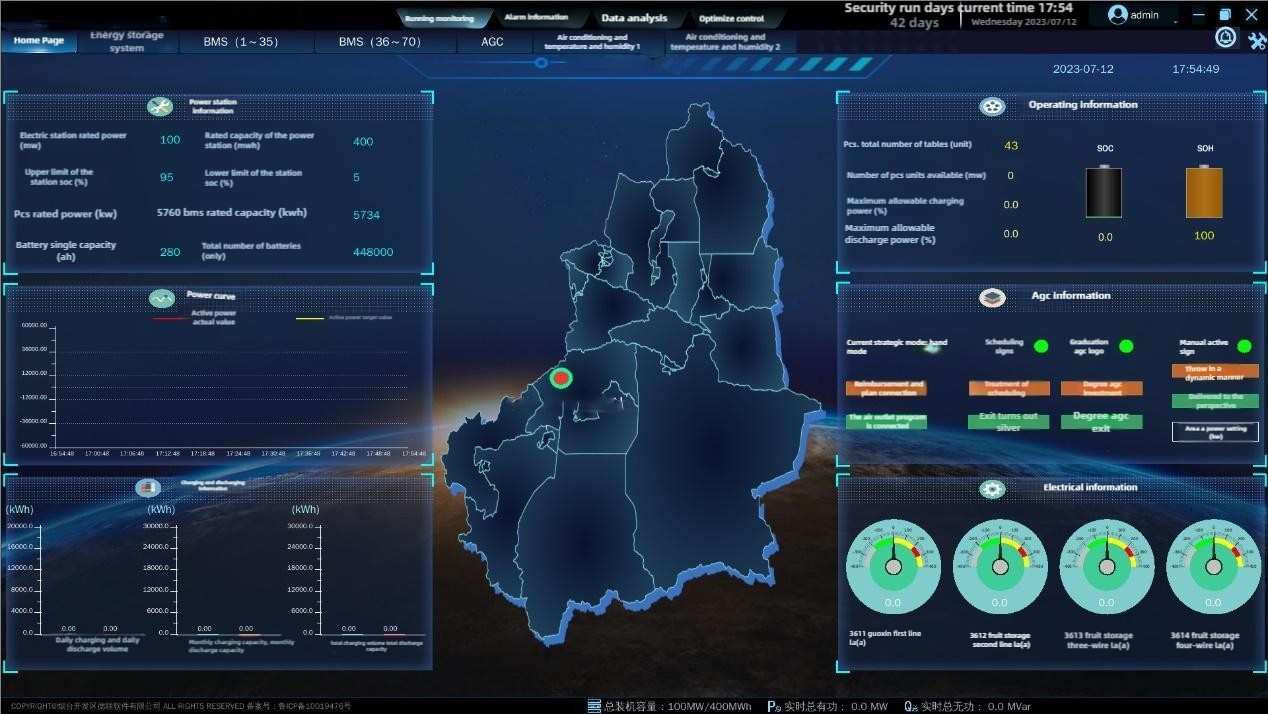Click the Power curve waveform icon
The image size is (1268, 714).
click(x=161, y=298)
